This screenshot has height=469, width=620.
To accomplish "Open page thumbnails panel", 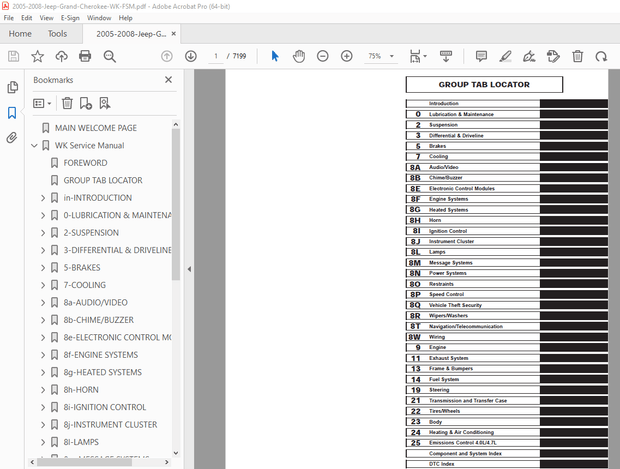I will point(12,87).
